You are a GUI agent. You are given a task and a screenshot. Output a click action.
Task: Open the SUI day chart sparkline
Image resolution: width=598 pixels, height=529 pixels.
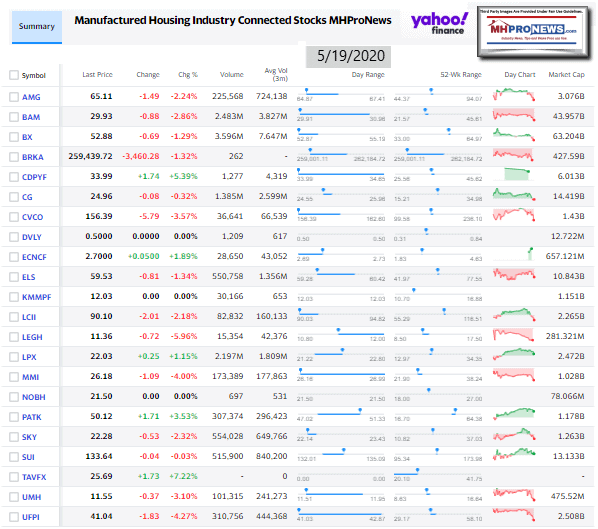[514, 454]
